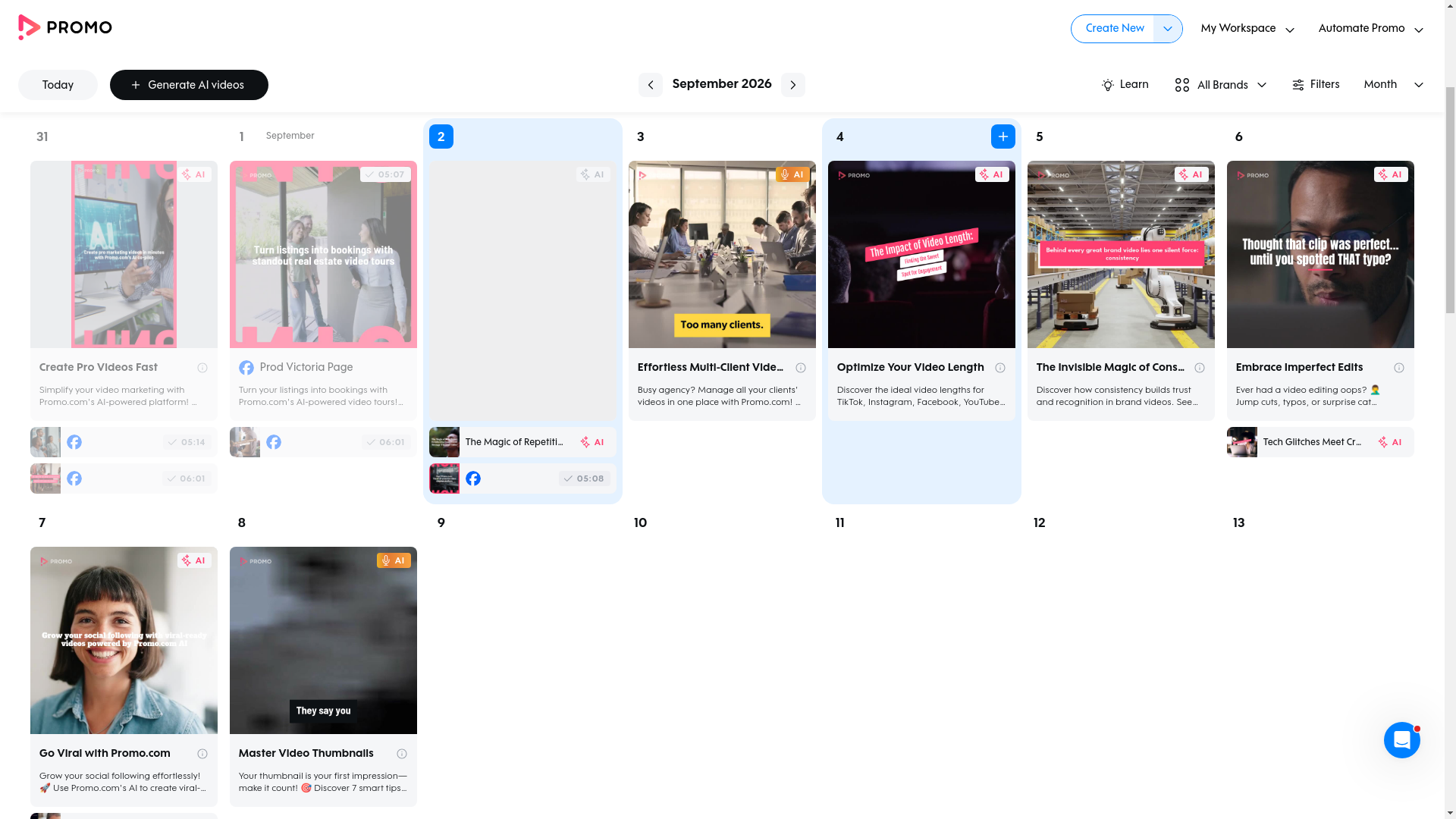Click info icon next to Create Pro Videos Fast

point(202,368)
